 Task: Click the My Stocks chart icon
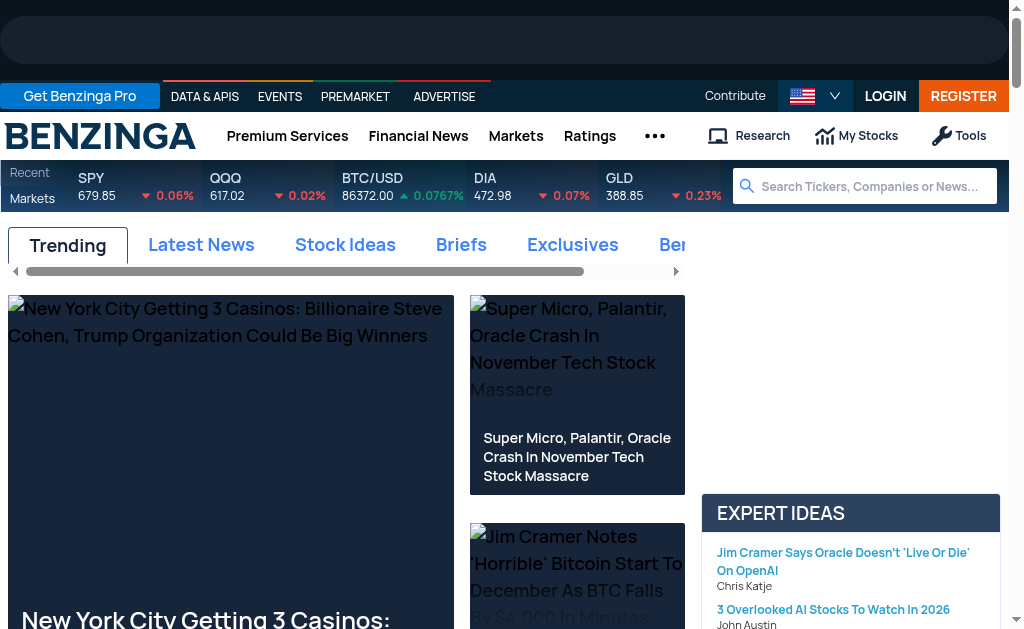coord(824,136)
